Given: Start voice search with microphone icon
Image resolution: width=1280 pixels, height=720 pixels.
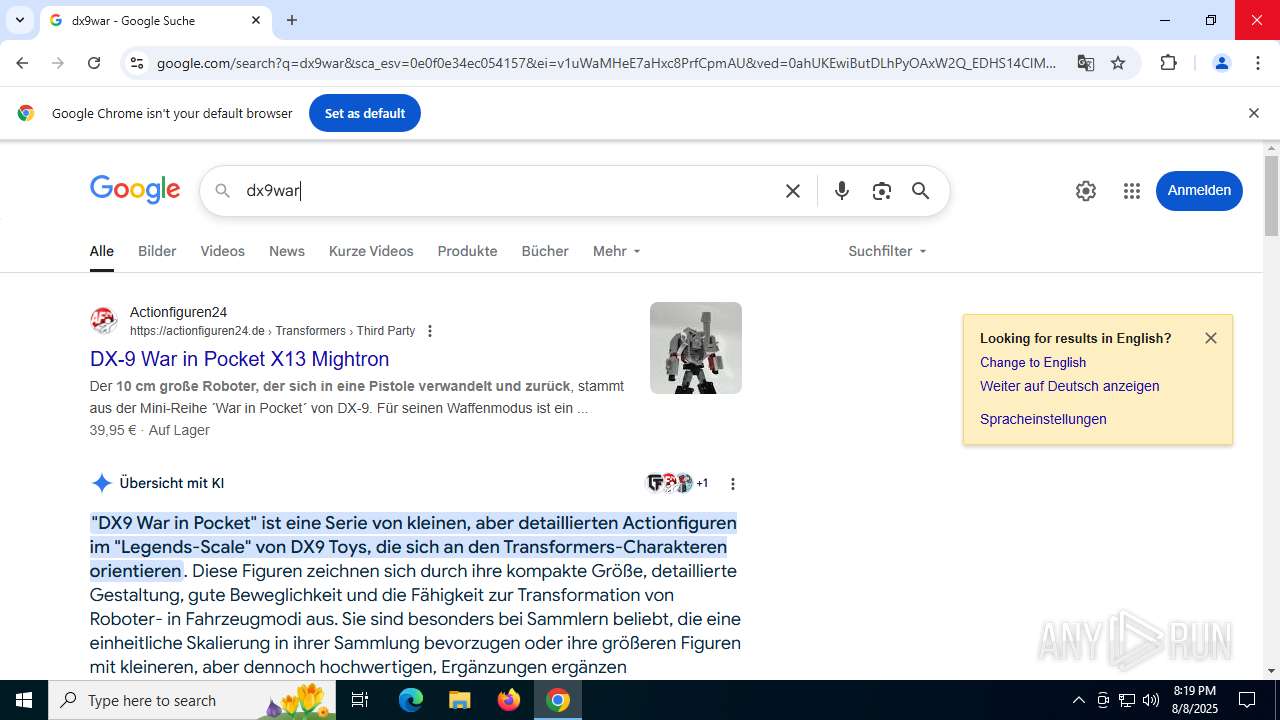Looking at the screenshot, I should point(842,191).
